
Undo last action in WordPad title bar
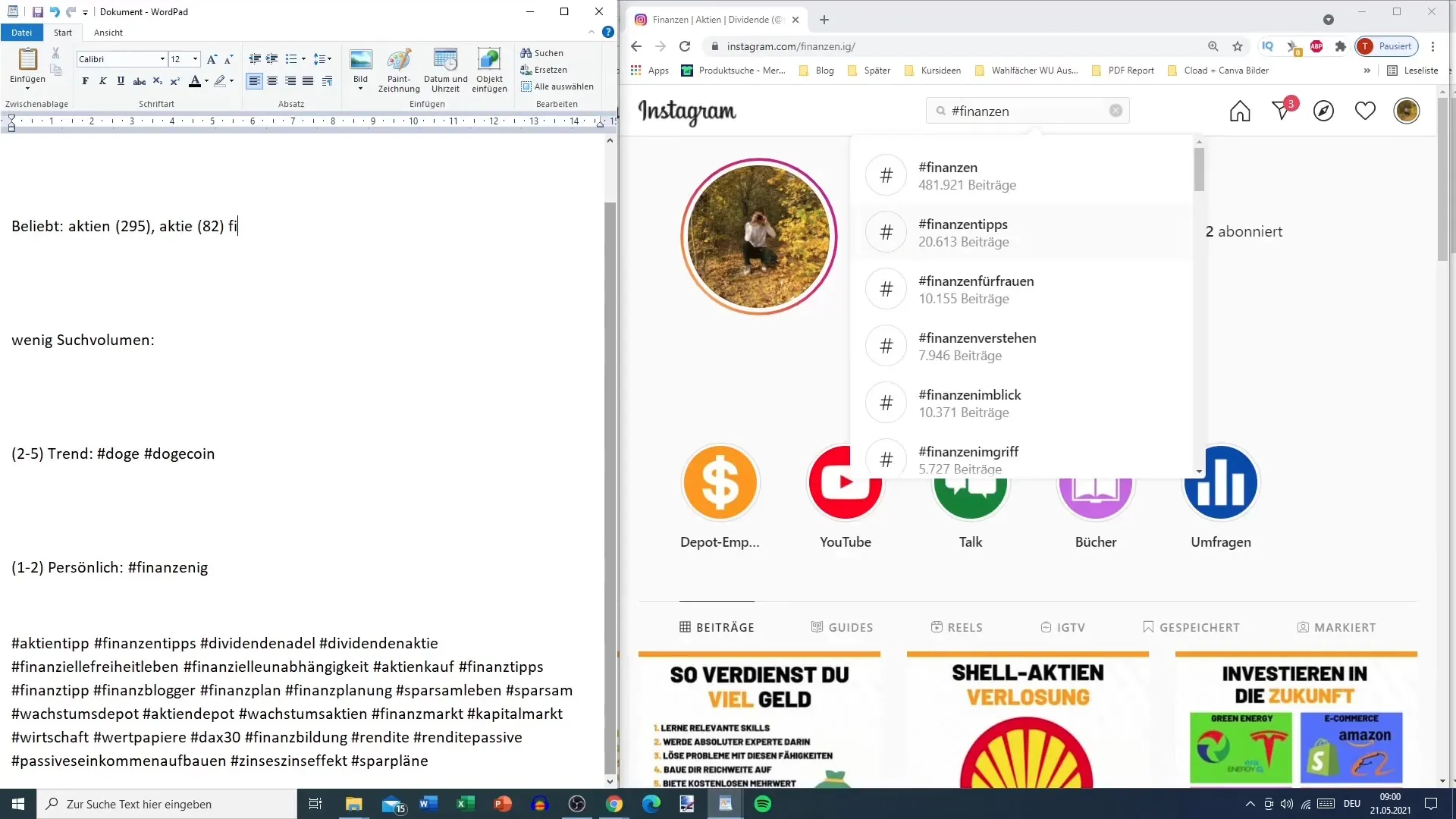click(x=55, y=12)
